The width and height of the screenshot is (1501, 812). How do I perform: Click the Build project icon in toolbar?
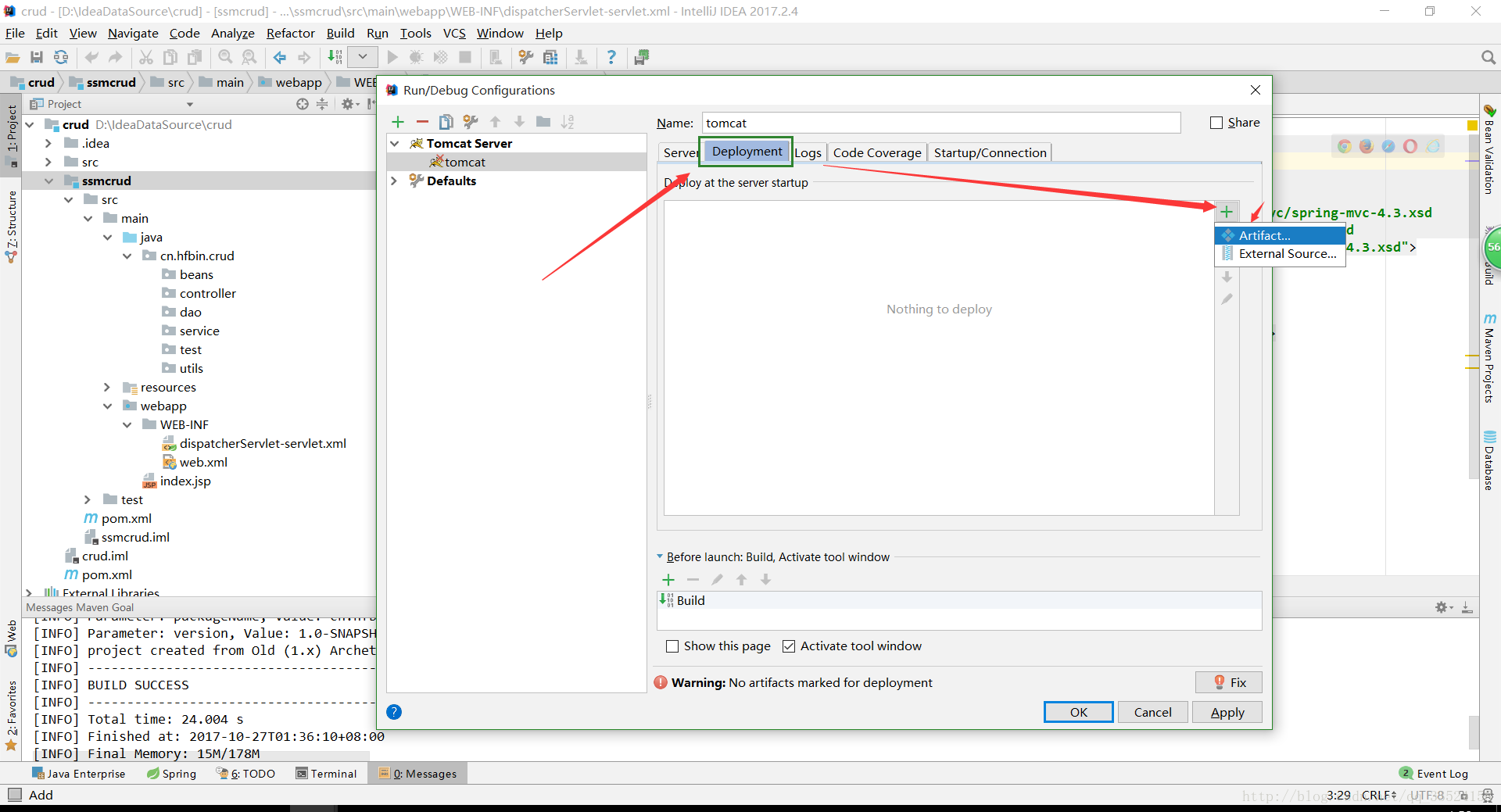[x=335, y=57]
